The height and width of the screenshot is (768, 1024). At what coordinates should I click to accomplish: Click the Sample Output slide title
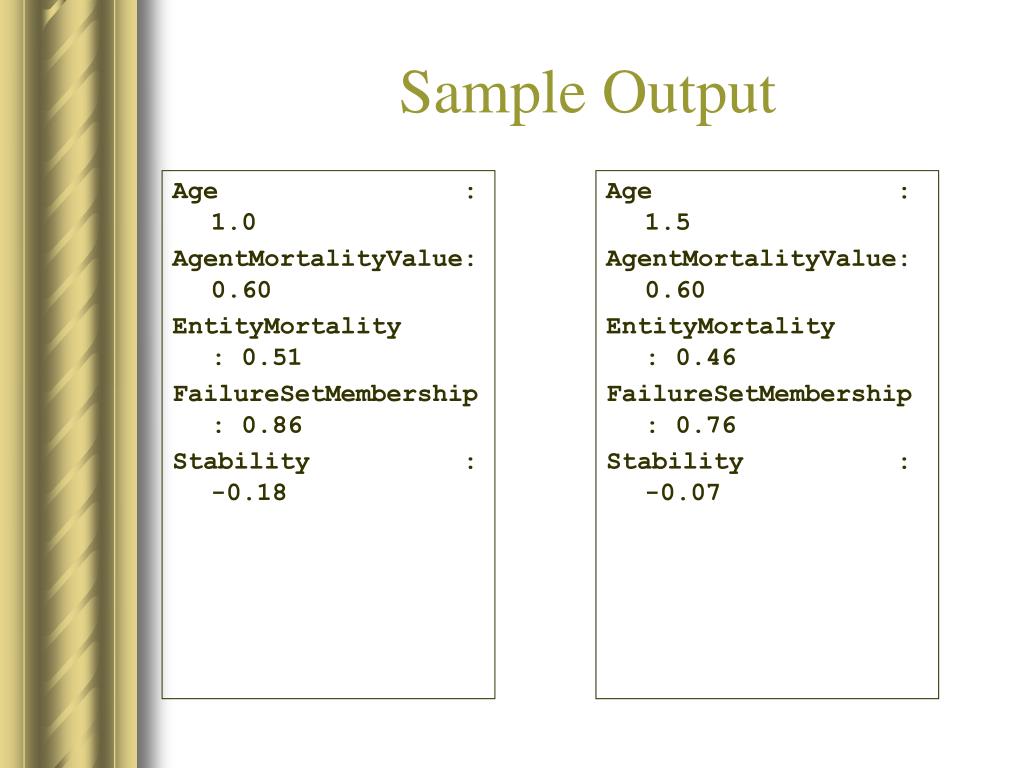click(x=587, y=93)
